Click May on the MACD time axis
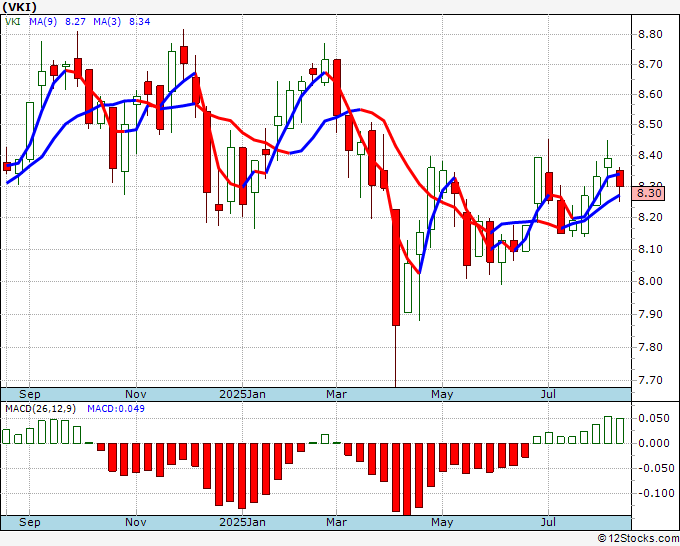Viewport: 680px width, 546px height. coord(442,522)
